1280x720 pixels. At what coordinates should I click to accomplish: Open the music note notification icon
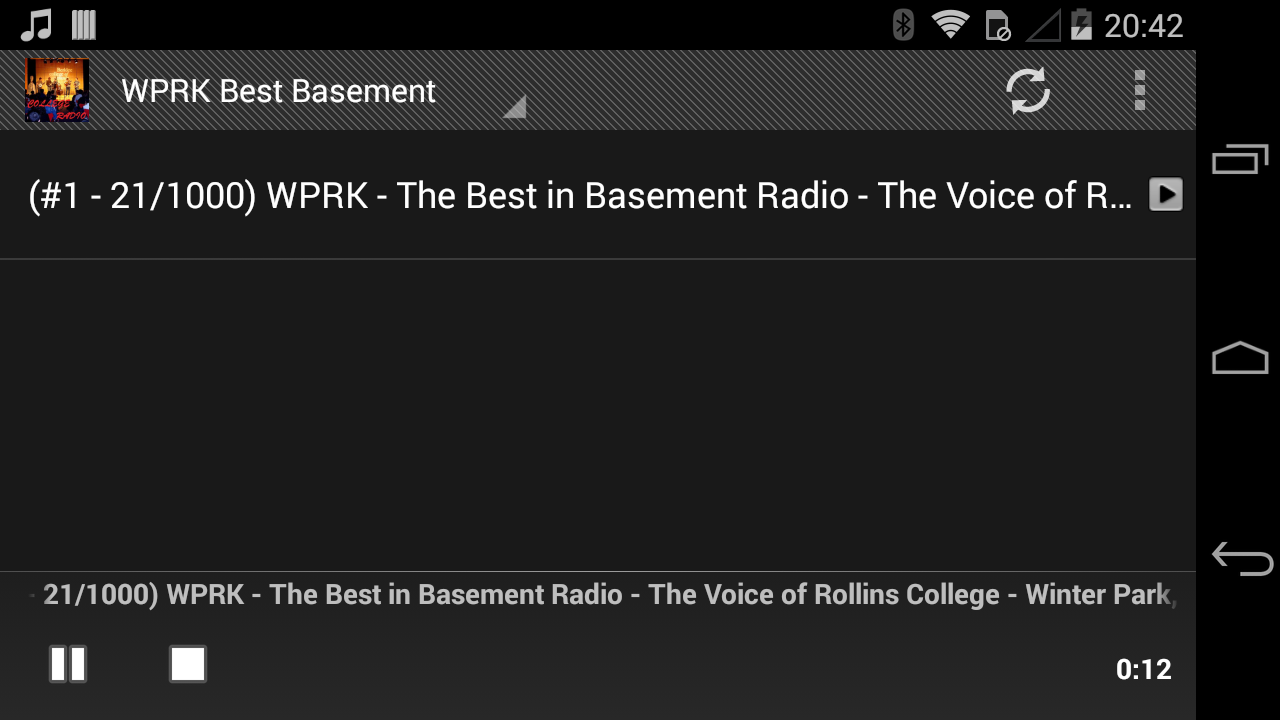pos(36,25)
